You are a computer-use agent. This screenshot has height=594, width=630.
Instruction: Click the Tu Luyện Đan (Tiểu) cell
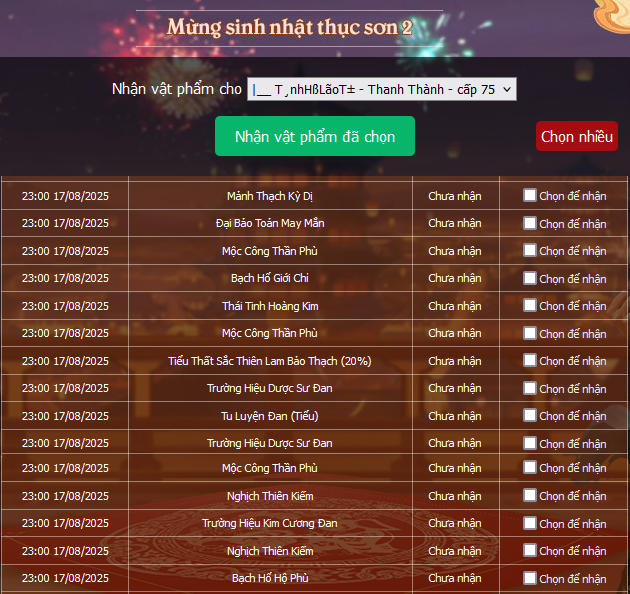pyautogui.click(x=270, y=416)
